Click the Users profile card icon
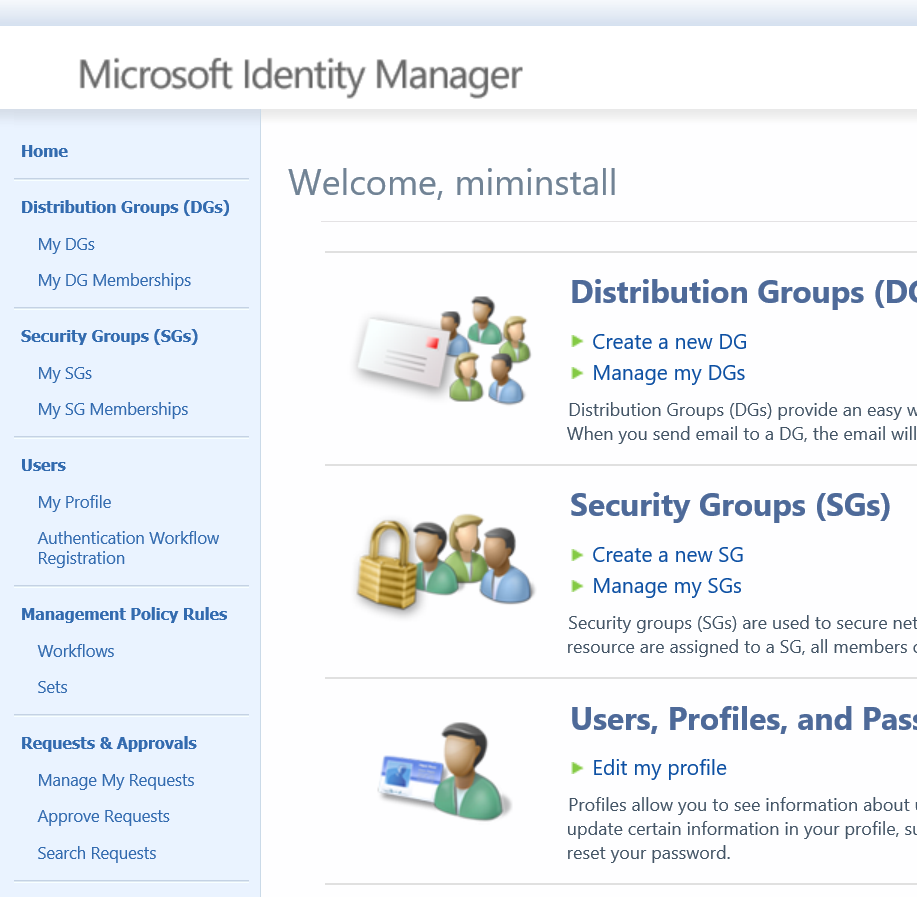This screenshot has height=897, width=917. 446,772
